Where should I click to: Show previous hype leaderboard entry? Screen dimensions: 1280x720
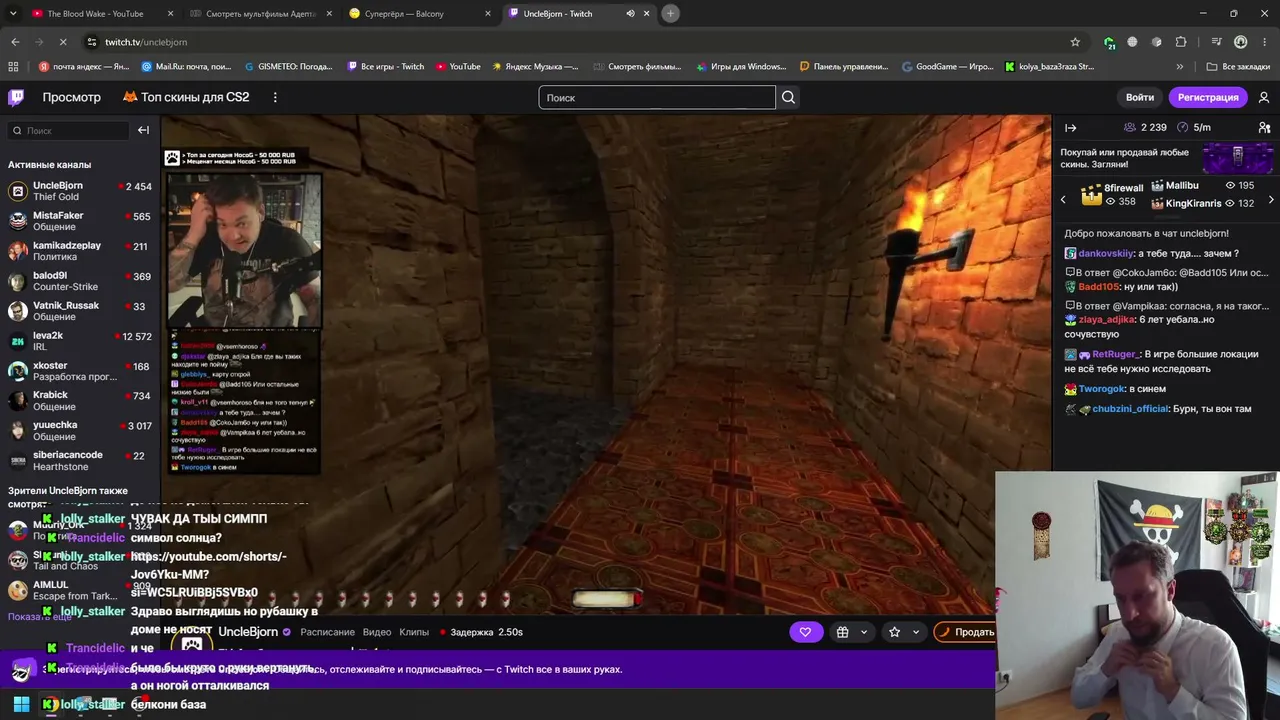coord(1063,200)
